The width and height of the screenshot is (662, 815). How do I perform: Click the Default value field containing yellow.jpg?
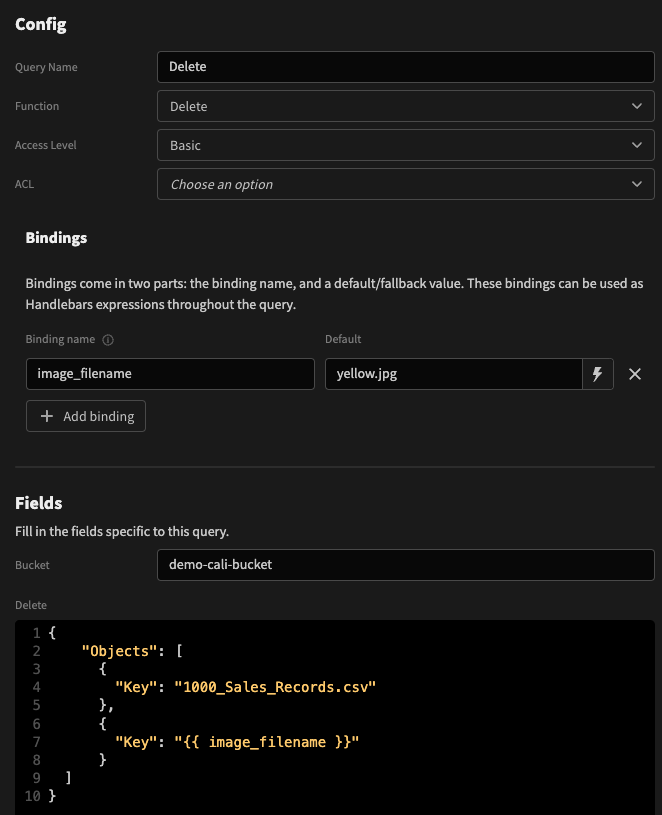(x=453, y=374)
